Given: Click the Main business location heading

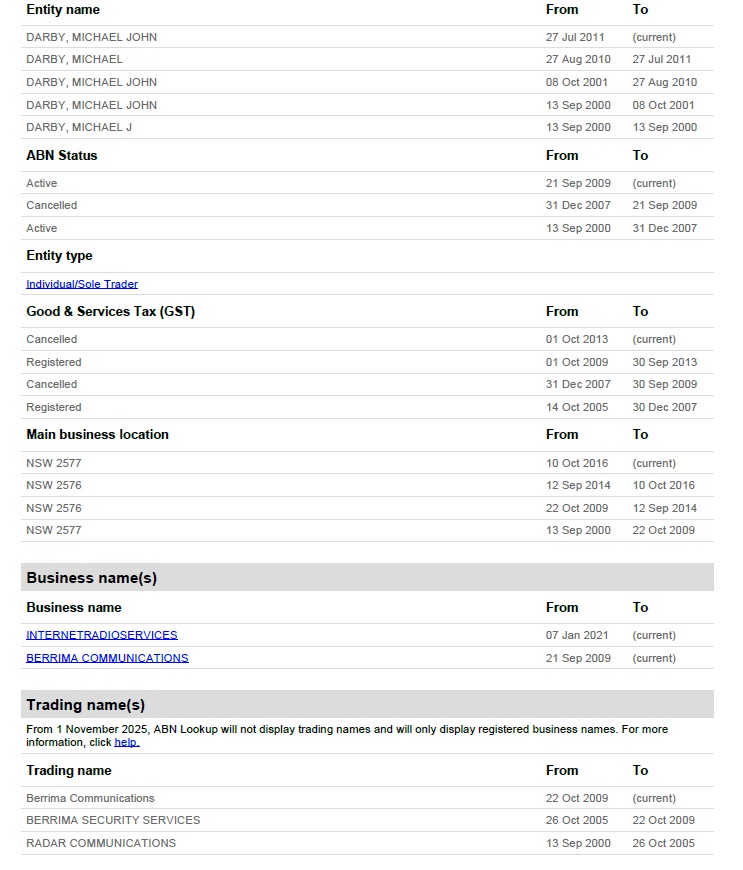Looking at the screenshot, I should (97, 434).
